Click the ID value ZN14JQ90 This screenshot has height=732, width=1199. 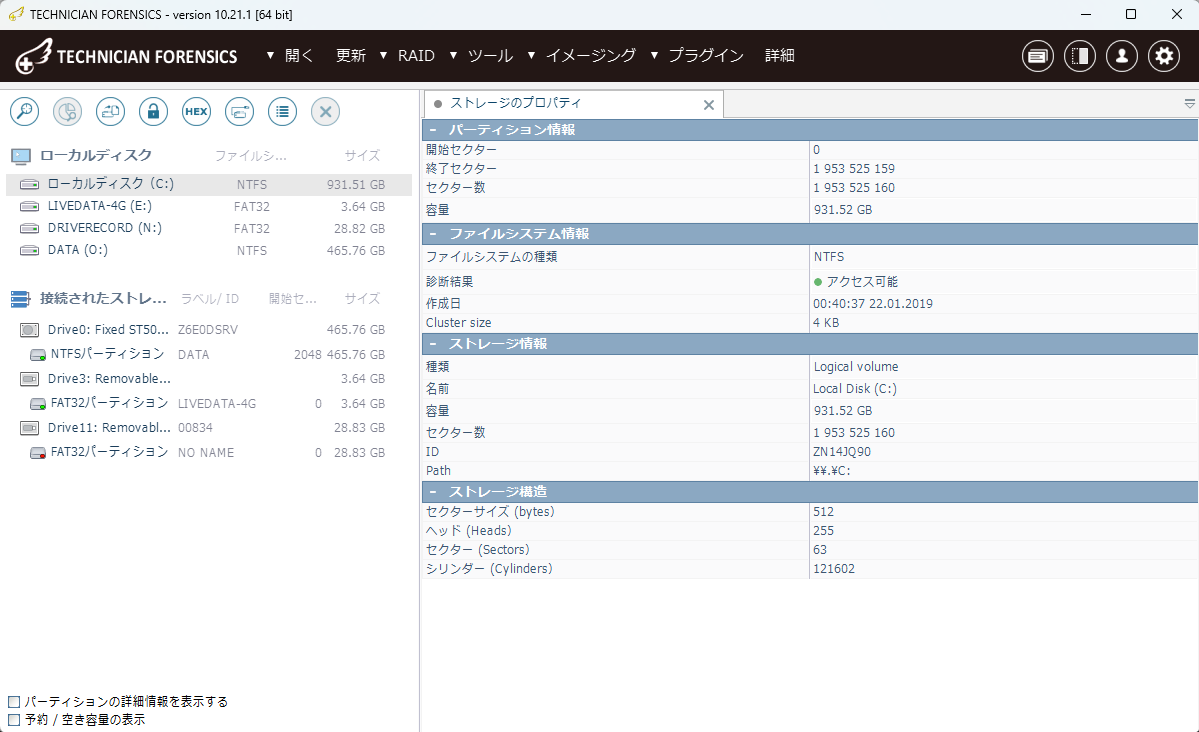(x=842, y=452)
